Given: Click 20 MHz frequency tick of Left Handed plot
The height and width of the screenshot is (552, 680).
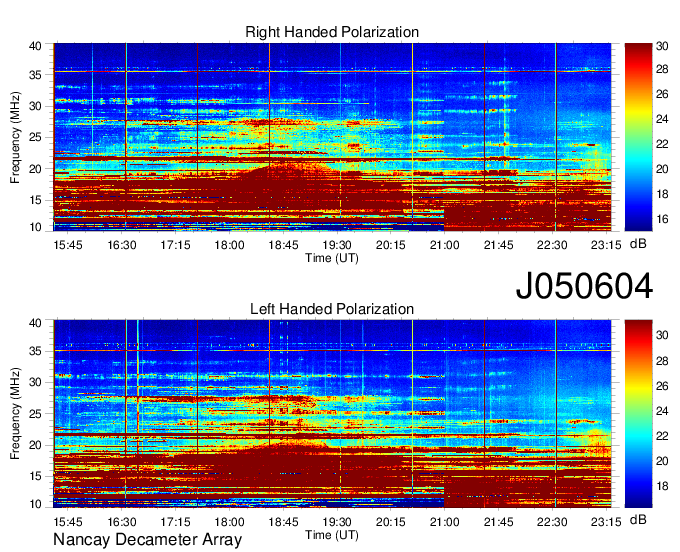Looking at the screenshot, I should tap(35, 445).
